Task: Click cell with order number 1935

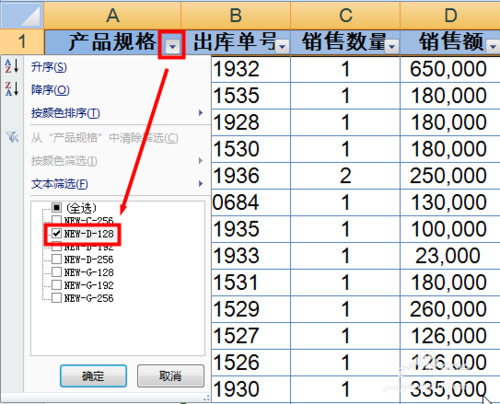Action: [251, 229]
